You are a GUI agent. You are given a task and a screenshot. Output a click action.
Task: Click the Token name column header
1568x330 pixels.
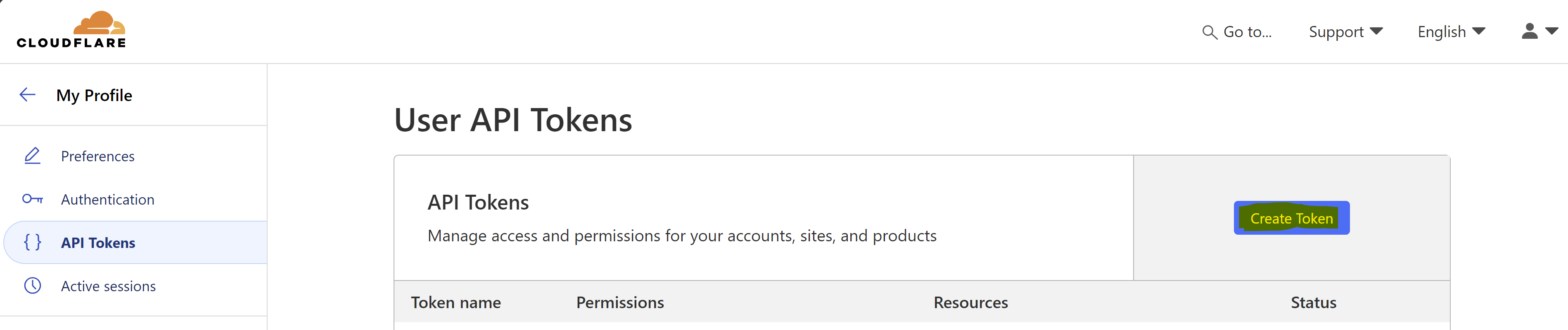point(455,302)
